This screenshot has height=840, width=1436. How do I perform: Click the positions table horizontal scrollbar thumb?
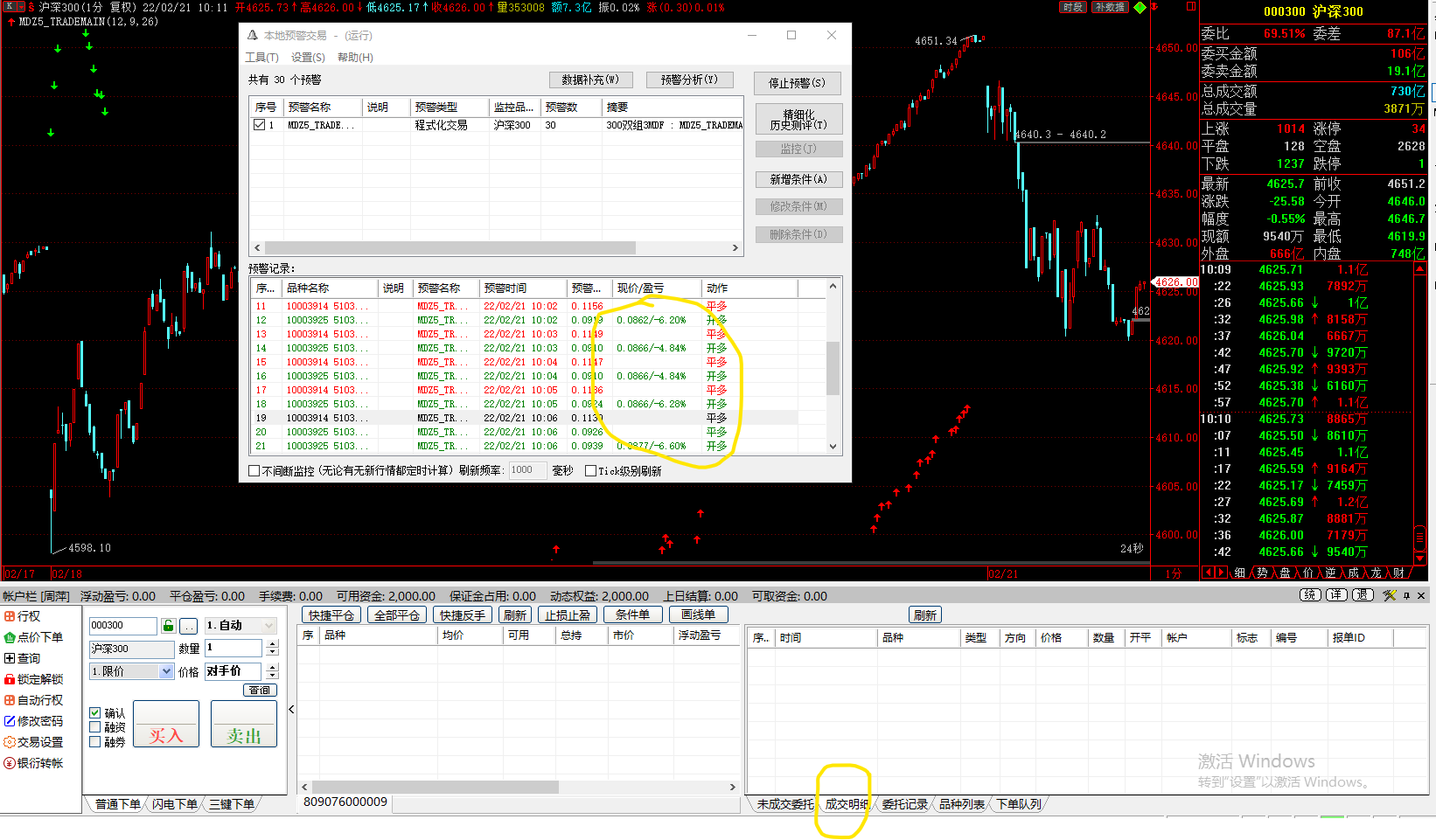click(435, 787)
